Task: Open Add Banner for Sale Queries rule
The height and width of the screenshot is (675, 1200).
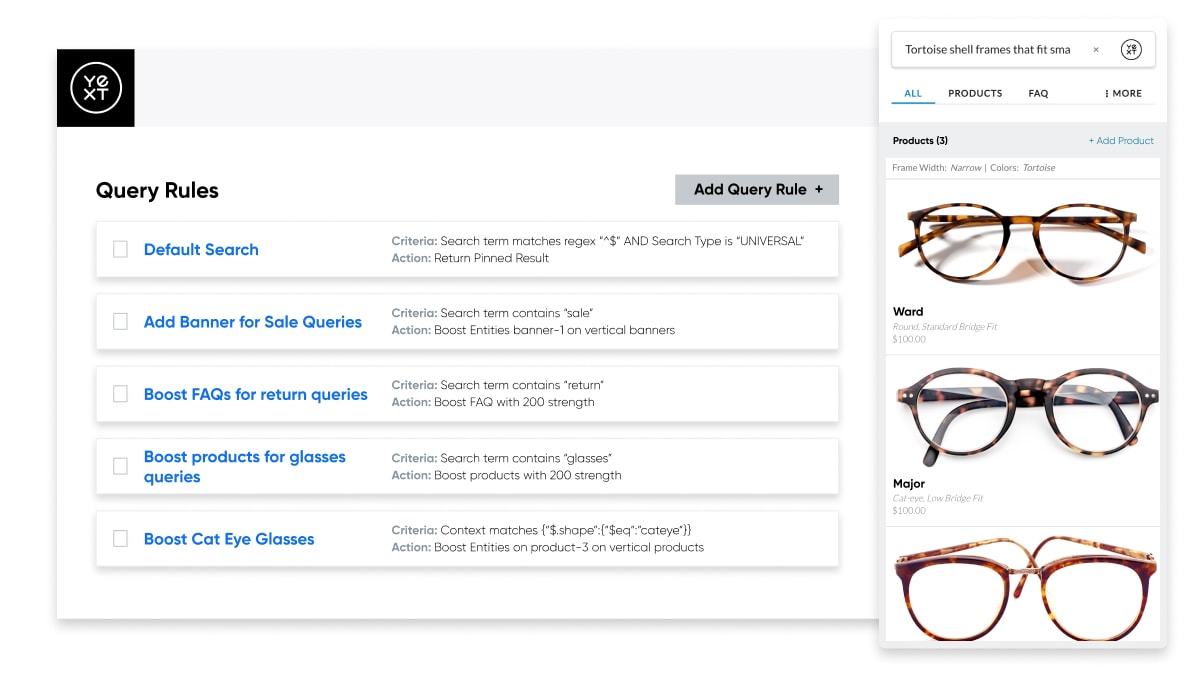Action: coord(253,322)
